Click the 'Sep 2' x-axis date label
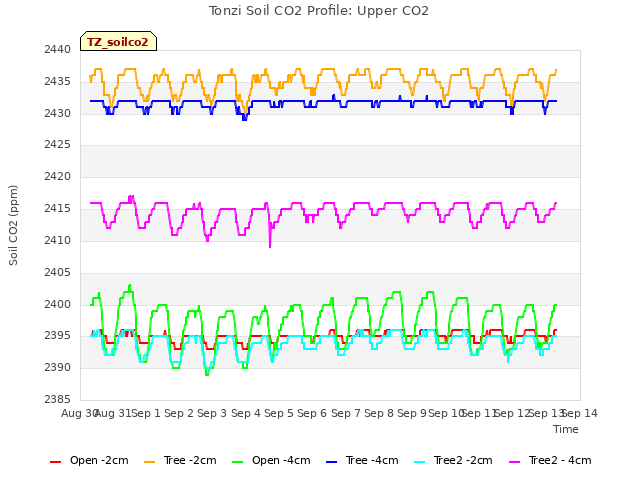This screenshot has height=480, width=640. coord(179,413)
